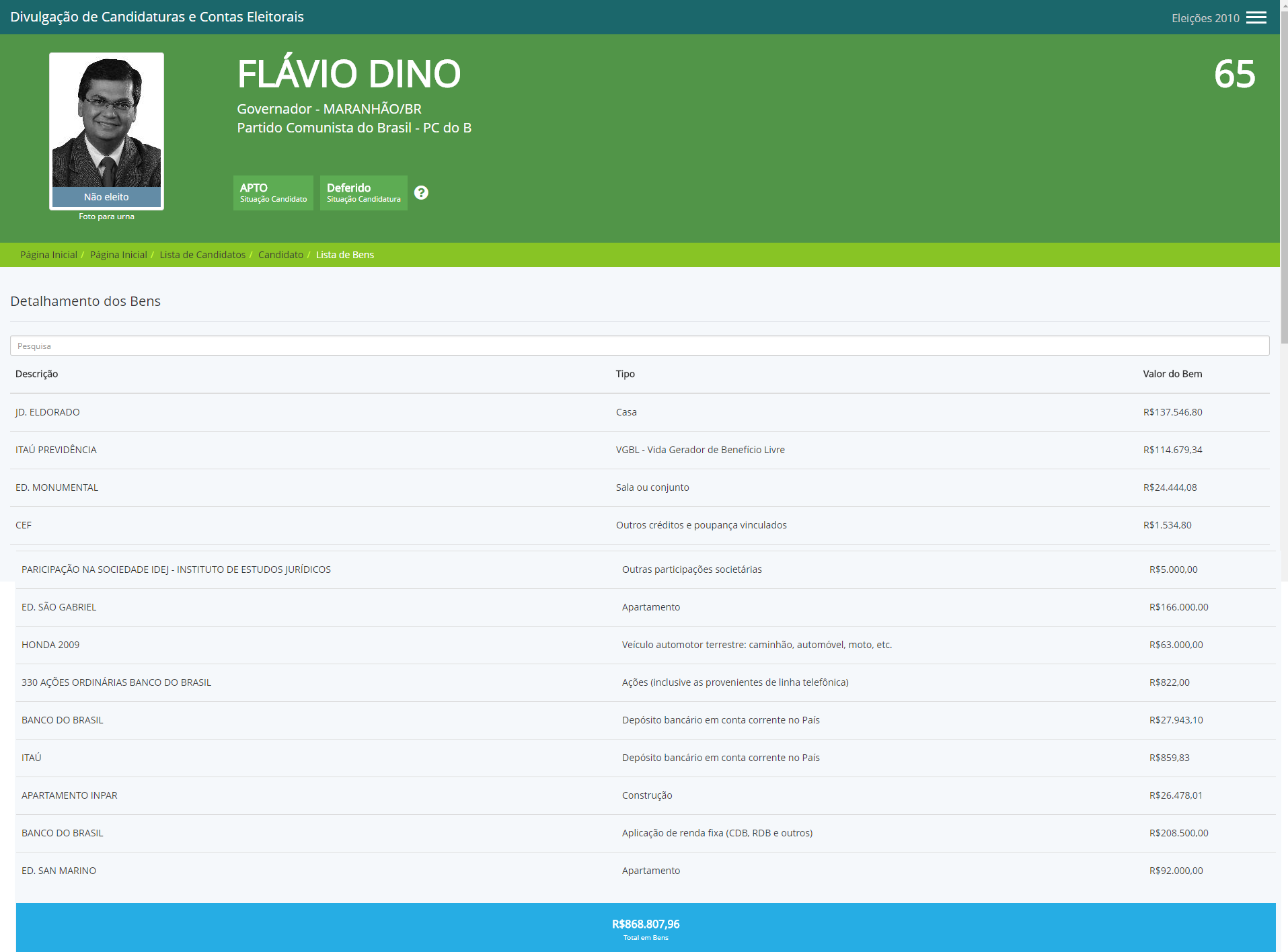Select the JD. ELDORADO row
Viewport: 1288px width, 952px height.
(x=47, y=412)
